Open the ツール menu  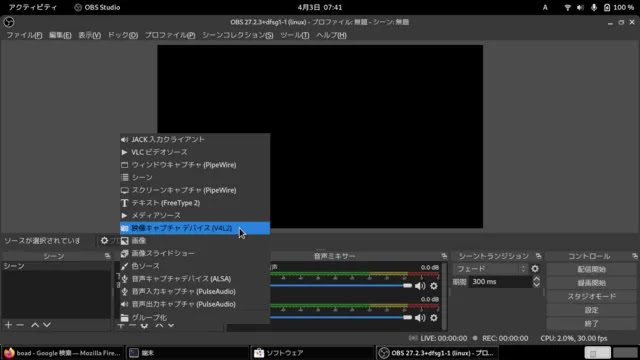294,35
